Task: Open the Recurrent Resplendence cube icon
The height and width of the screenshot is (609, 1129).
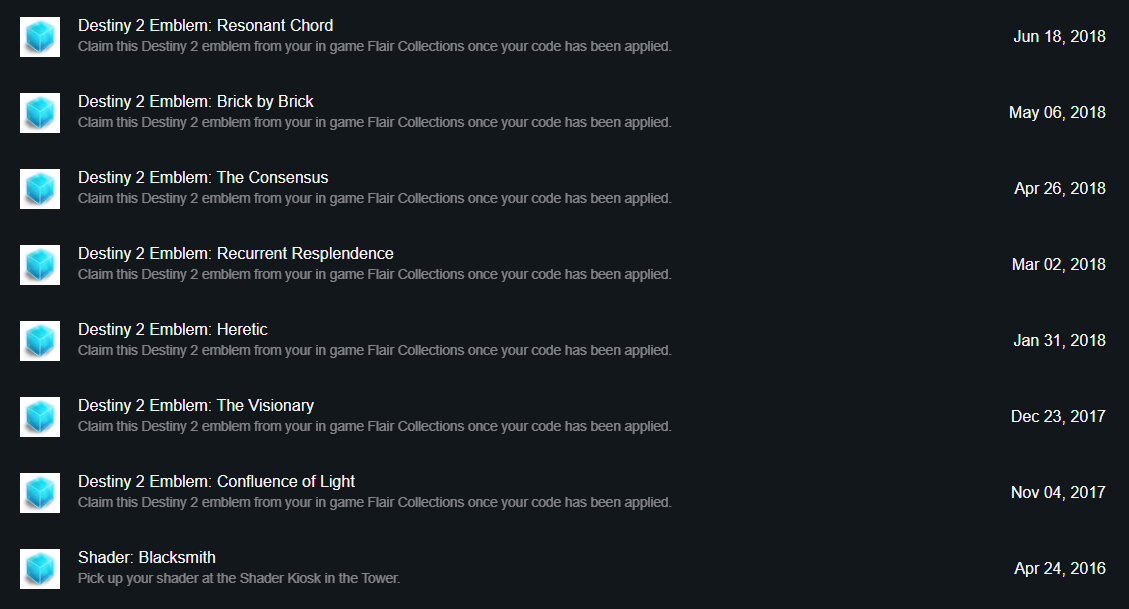Action: (x=40, y=265)
